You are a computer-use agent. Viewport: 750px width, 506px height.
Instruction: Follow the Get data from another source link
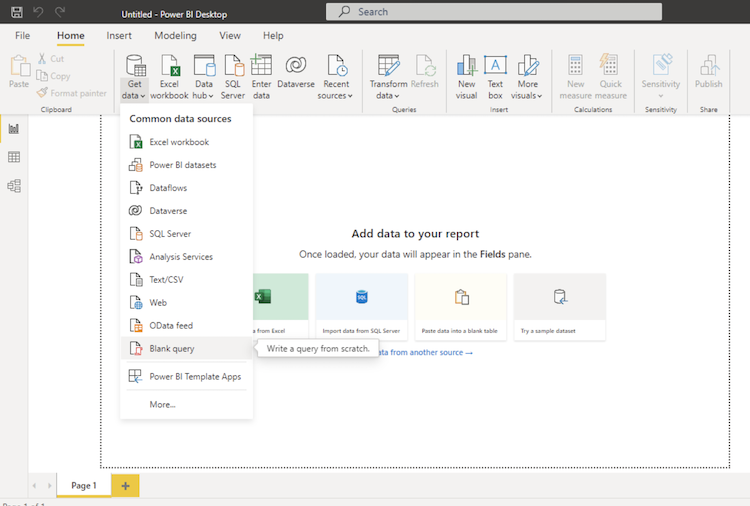coord(426,352)
